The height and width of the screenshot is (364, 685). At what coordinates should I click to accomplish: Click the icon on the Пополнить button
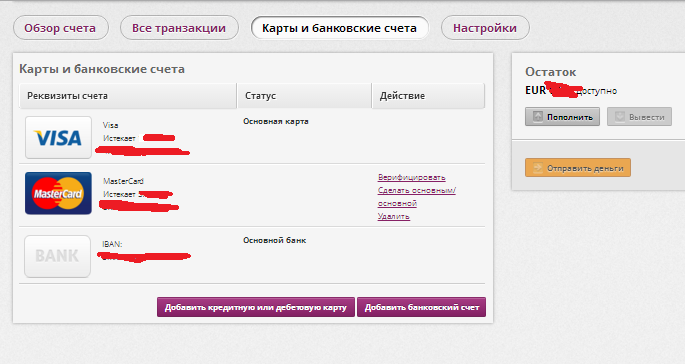pos(538,117)
